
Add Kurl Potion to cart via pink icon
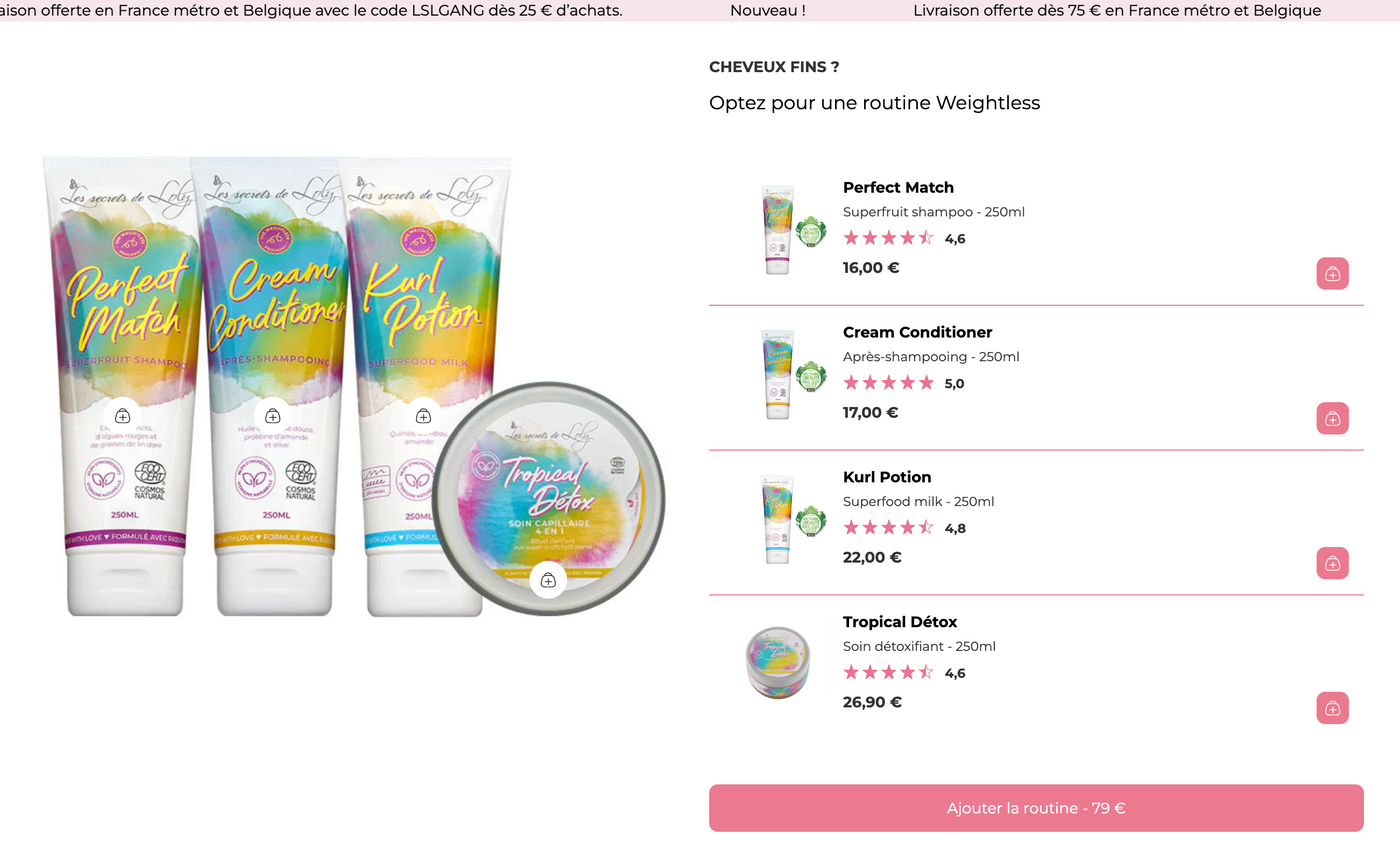pyautogui.click(x=1332, y=563)
